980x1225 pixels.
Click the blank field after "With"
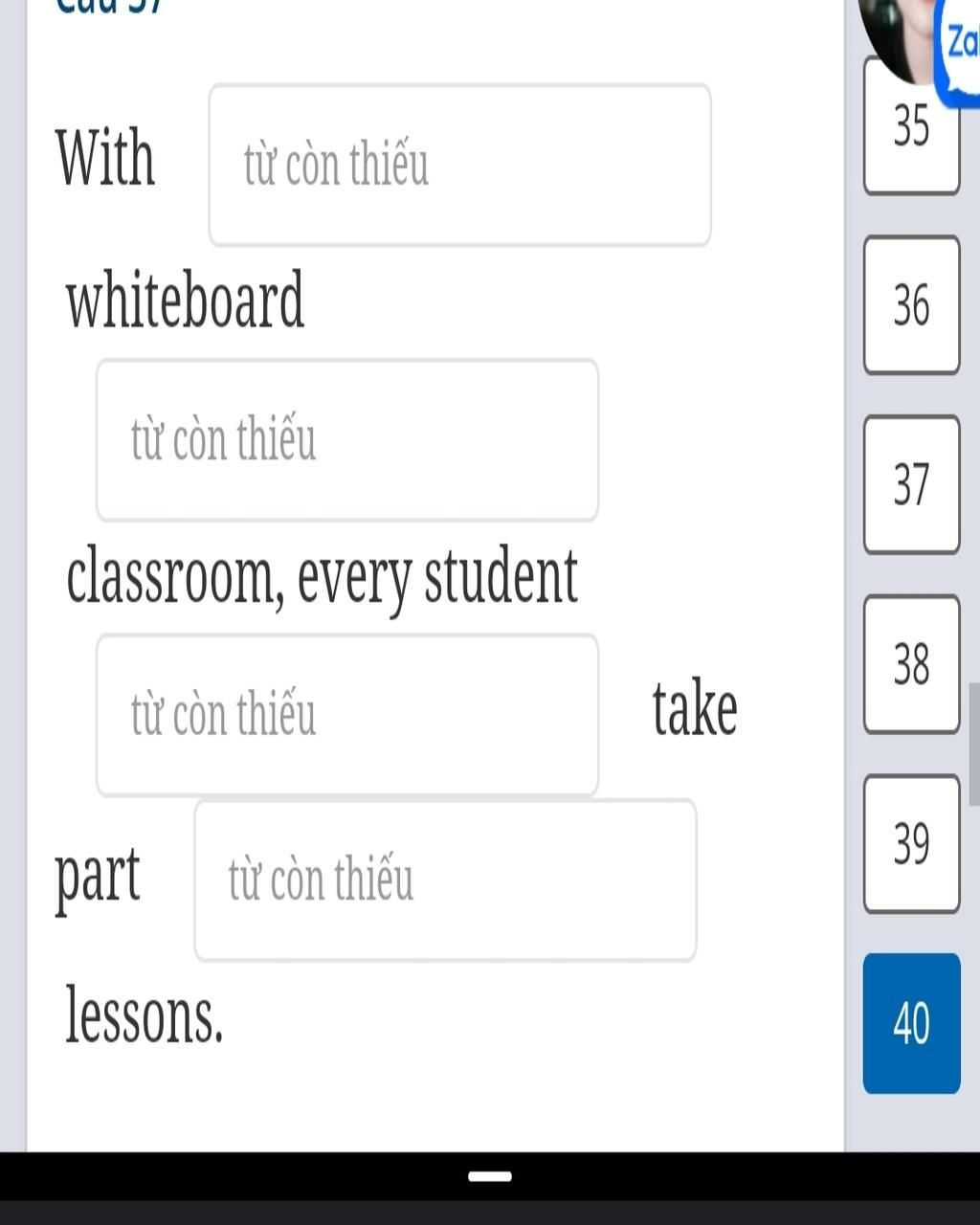tap(459, 165)
